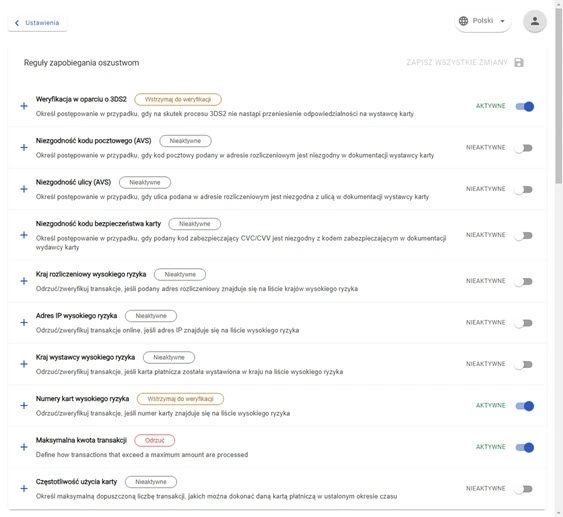Click the save floppy disk icon
The height and width of the screenshot is (517, 563).
pos(519,62)
